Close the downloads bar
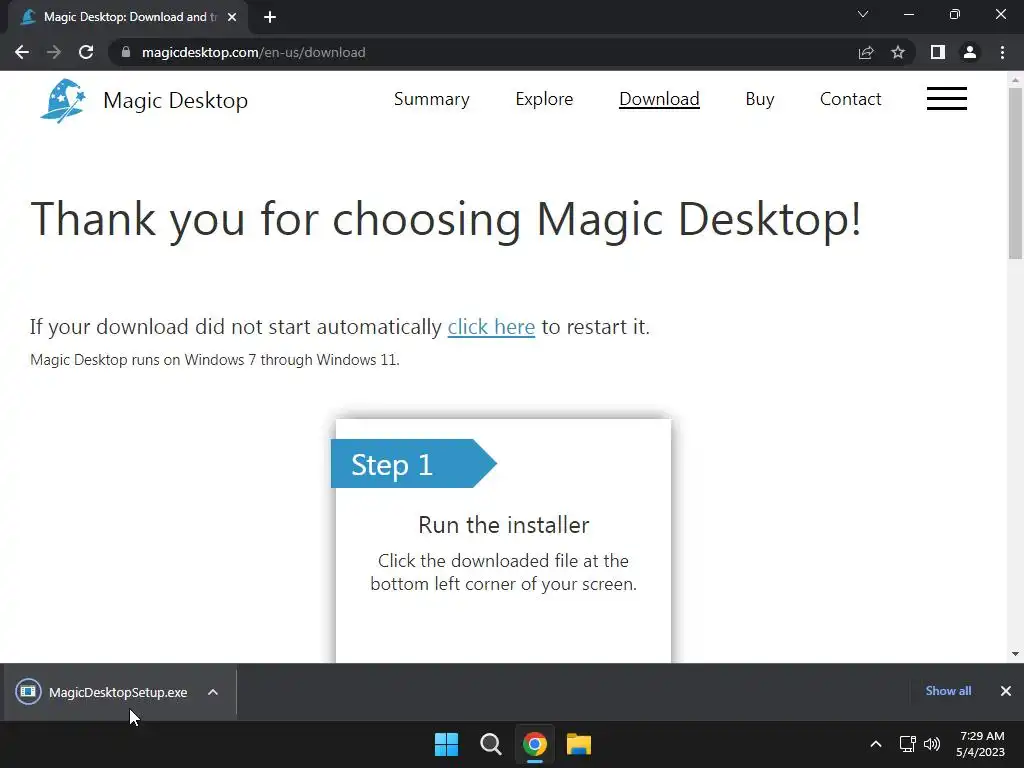1024x768 pixels. tap(1006, 691)
